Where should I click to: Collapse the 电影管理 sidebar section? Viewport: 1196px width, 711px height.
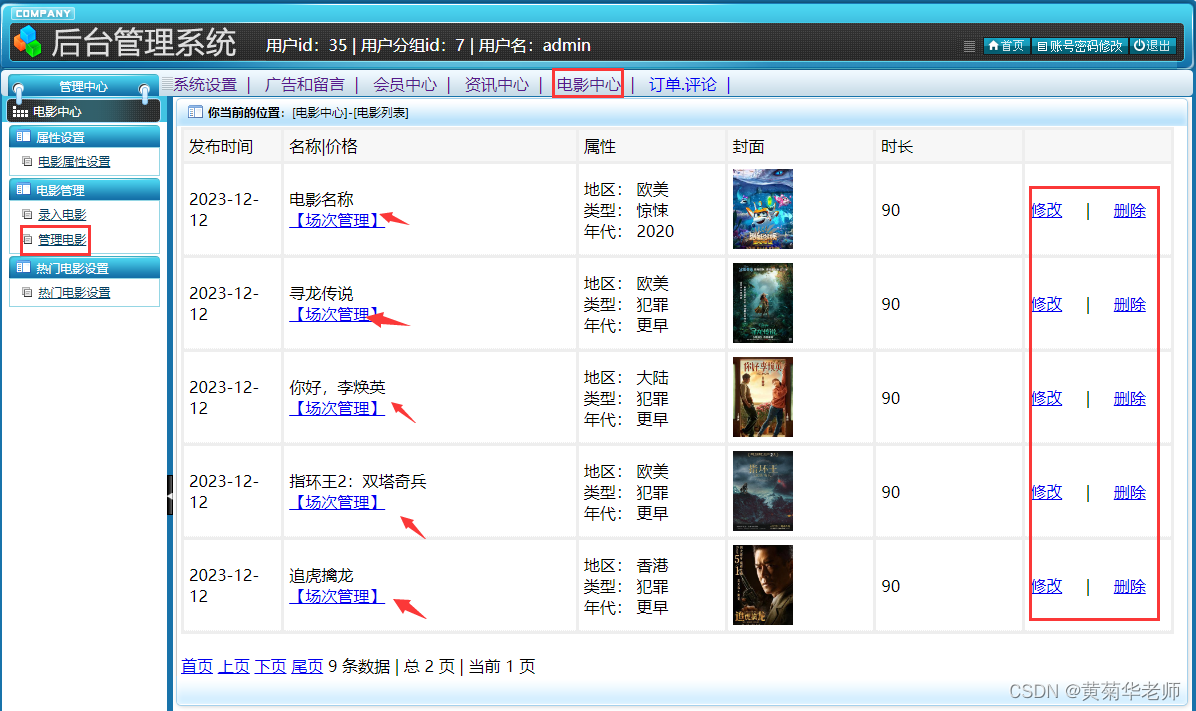click(x=84, y=190)
